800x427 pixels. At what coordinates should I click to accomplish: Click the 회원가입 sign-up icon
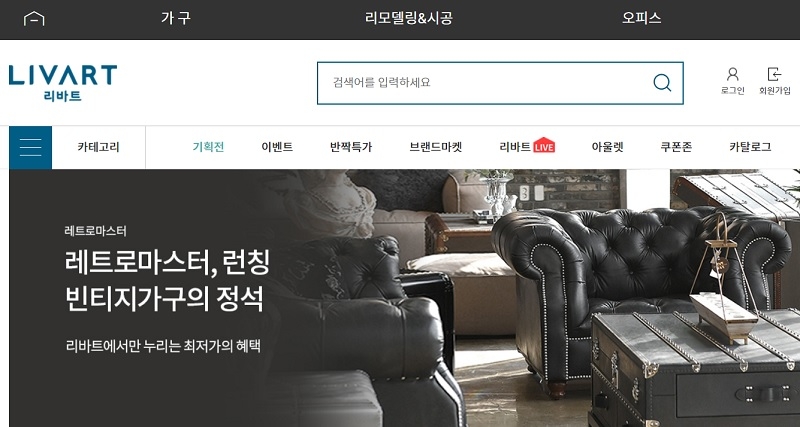click(774, 74)
